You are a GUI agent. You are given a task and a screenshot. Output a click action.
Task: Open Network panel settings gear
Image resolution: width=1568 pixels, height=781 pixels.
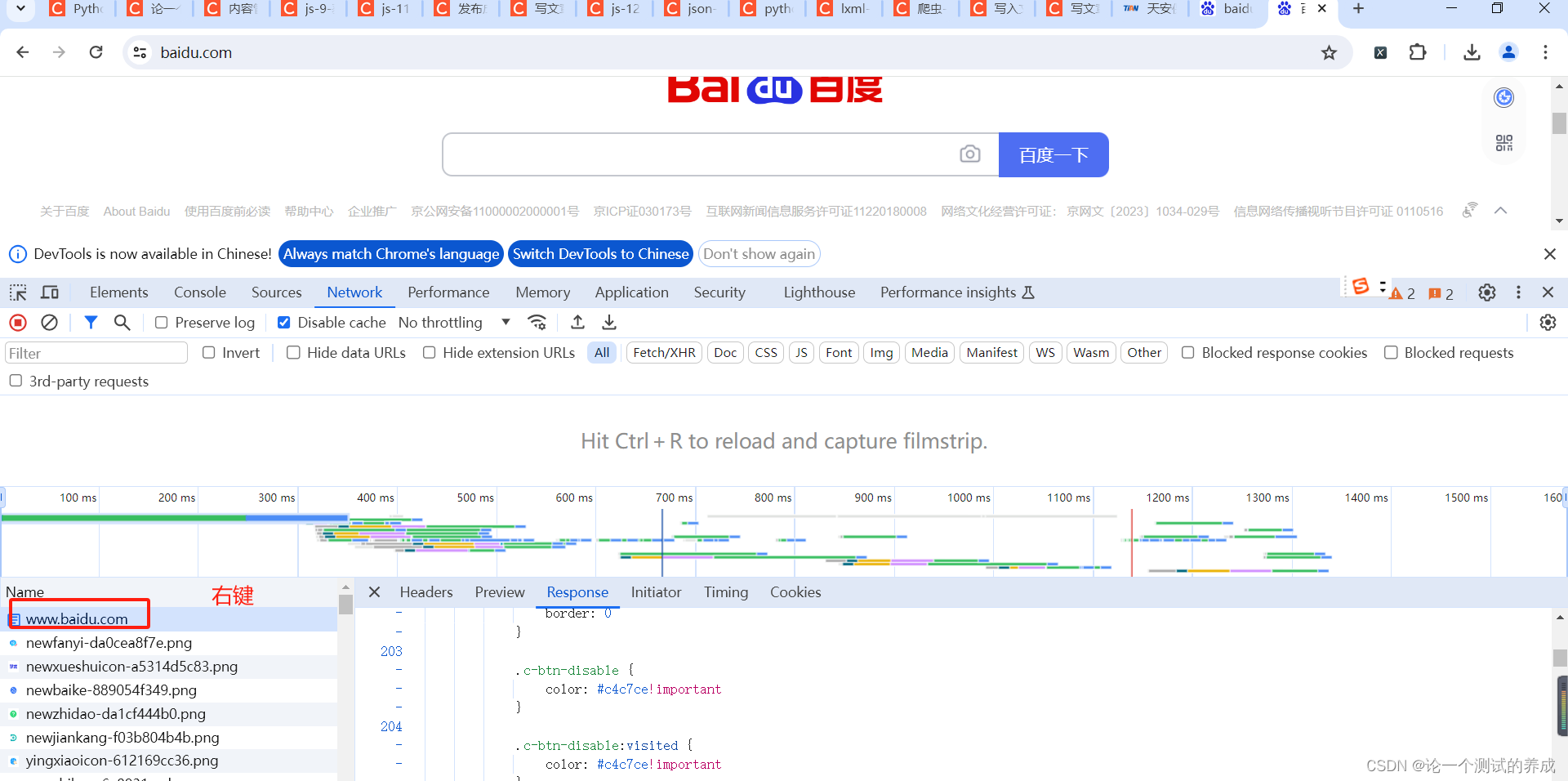click(x=1548, y=323)
